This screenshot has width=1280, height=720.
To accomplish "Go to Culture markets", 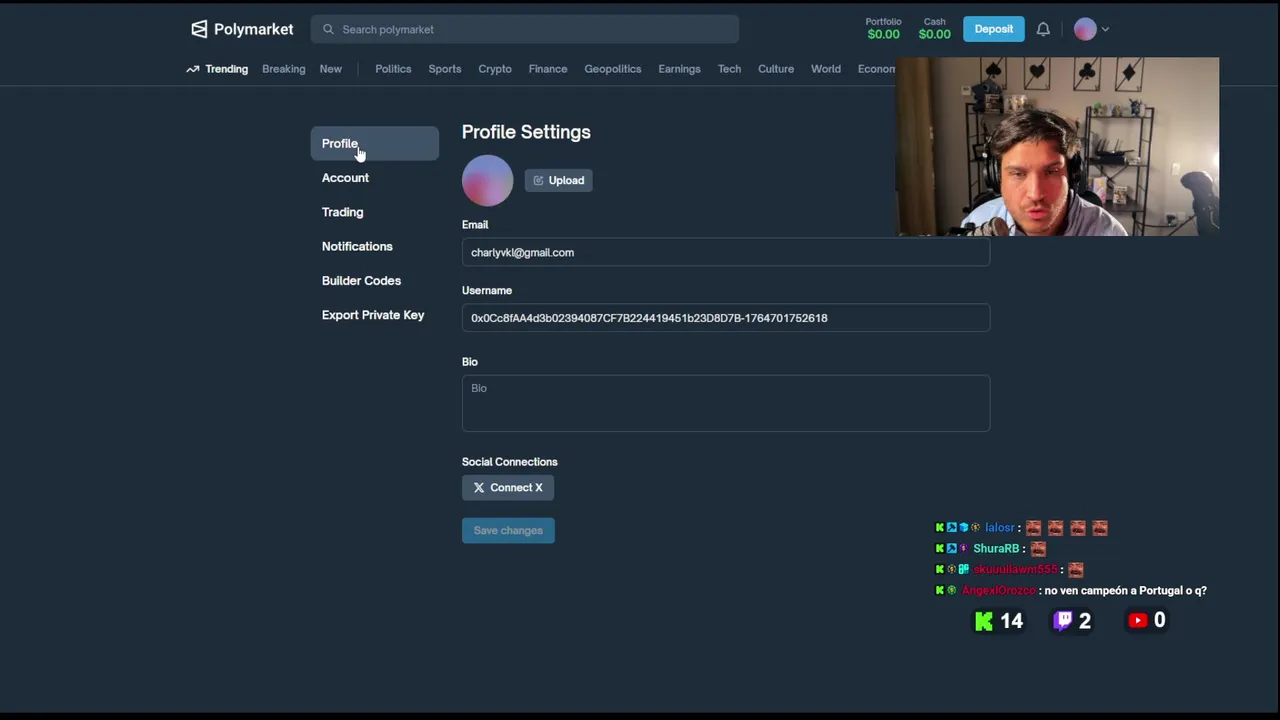I will 776,69.
